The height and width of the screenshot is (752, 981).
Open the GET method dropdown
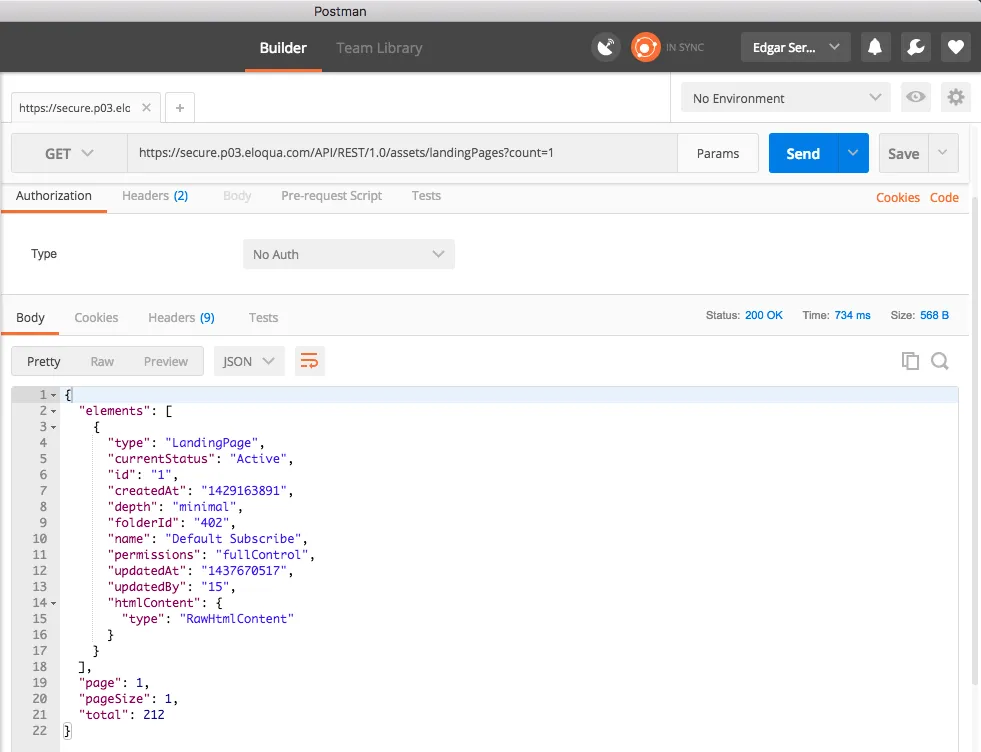[69, 153]
